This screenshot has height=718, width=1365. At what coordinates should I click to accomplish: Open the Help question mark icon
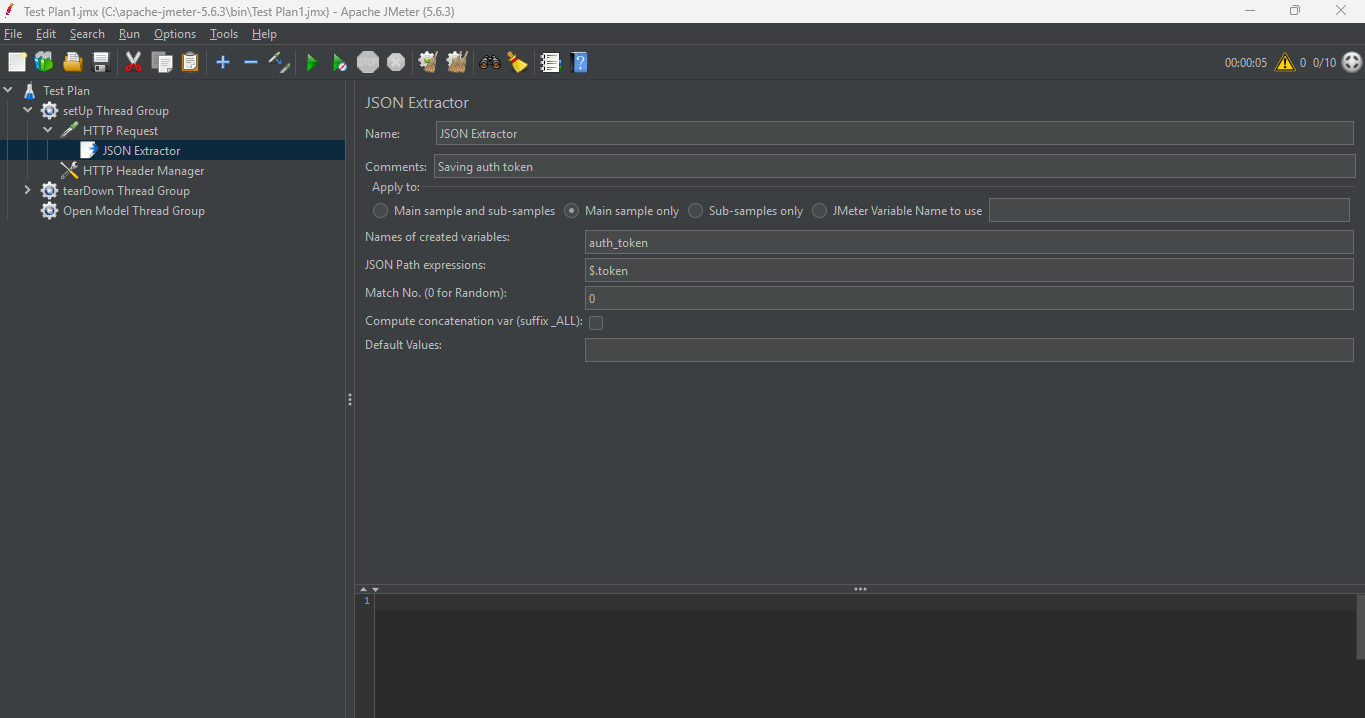[x=579, y=62]
